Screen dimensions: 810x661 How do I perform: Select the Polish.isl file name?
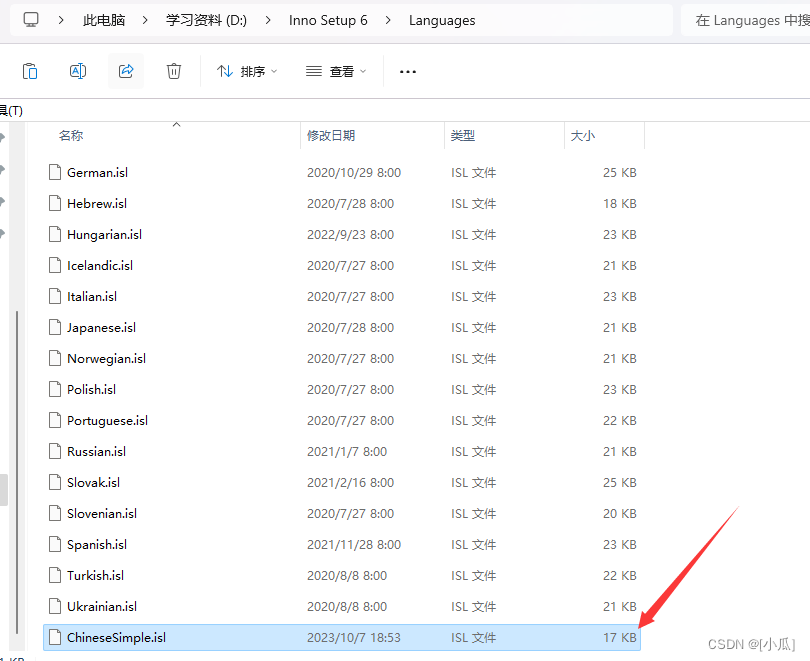click(x=91, y=389)
